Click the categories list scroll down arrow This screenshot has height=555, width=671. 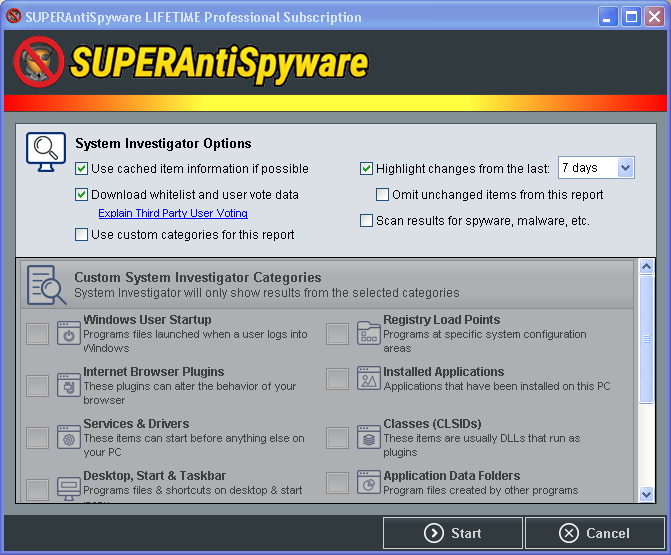point(646,494)
